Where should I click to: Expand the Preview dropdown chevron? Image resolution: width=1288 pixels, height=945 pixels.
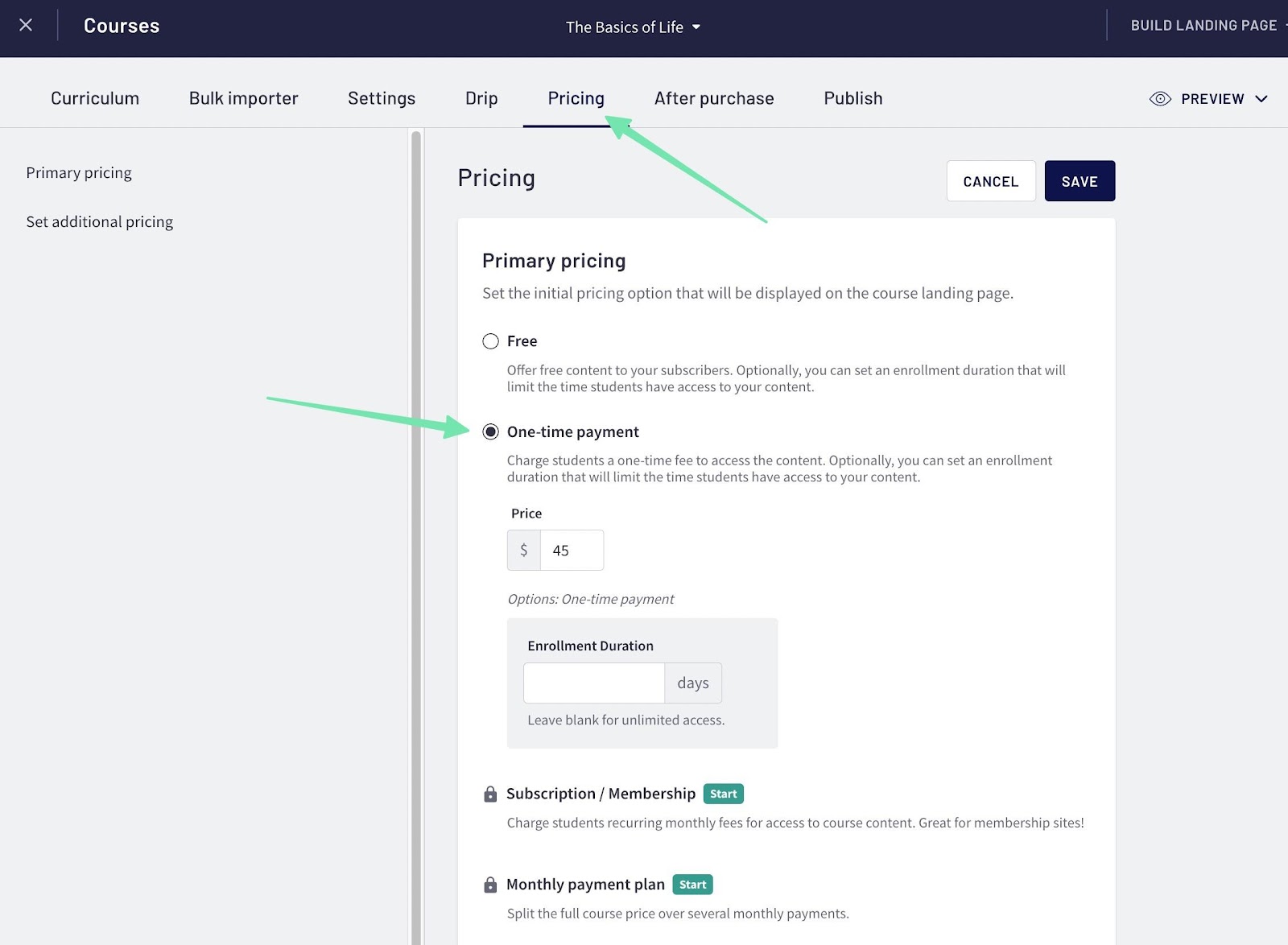coord(1260,99)
